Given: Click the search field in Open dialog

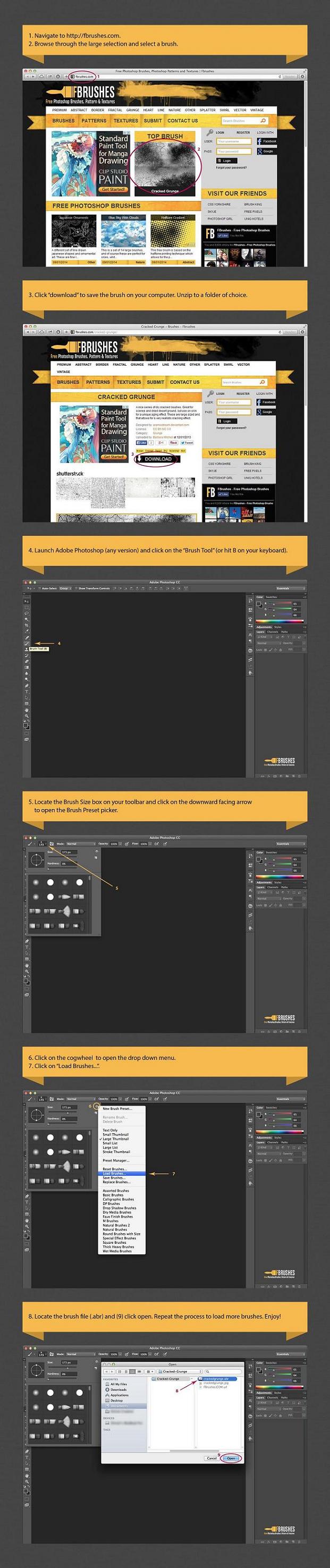Looking at the screenshot, I should pos(223,1372).
